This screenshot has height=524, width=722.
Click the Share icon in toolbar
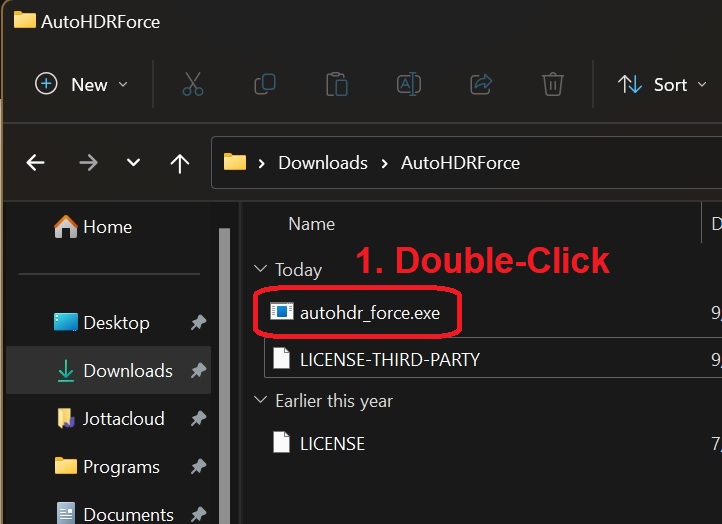pos(481,85)
